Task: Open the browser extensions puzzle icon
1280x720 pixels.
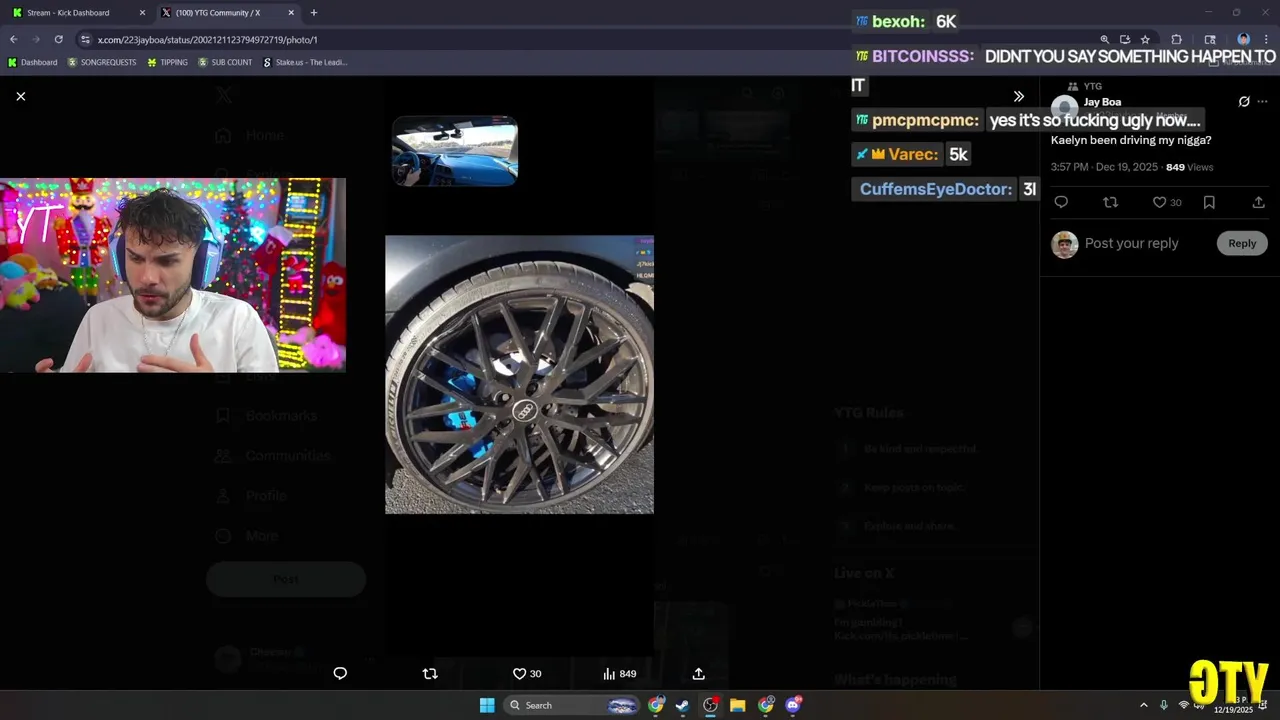Action: tap(1177, 40)
